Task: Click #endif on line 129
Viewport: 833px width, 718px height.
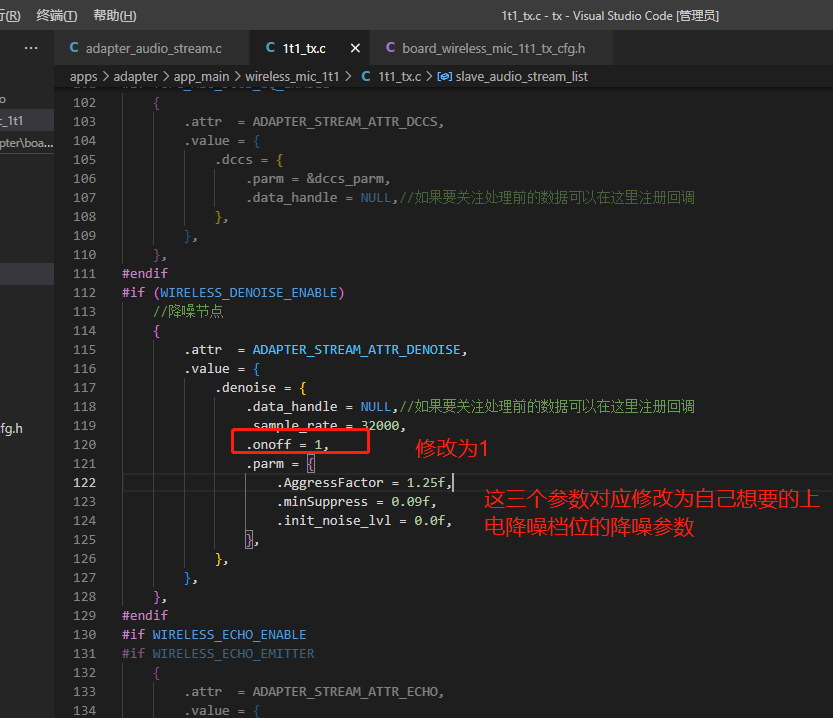Action: pyautogui.click(x=144, y=616)
